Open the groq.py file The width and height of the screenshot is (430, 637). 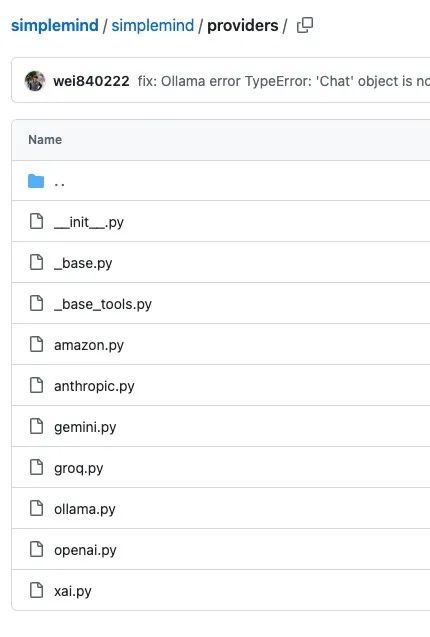[78, 468]
